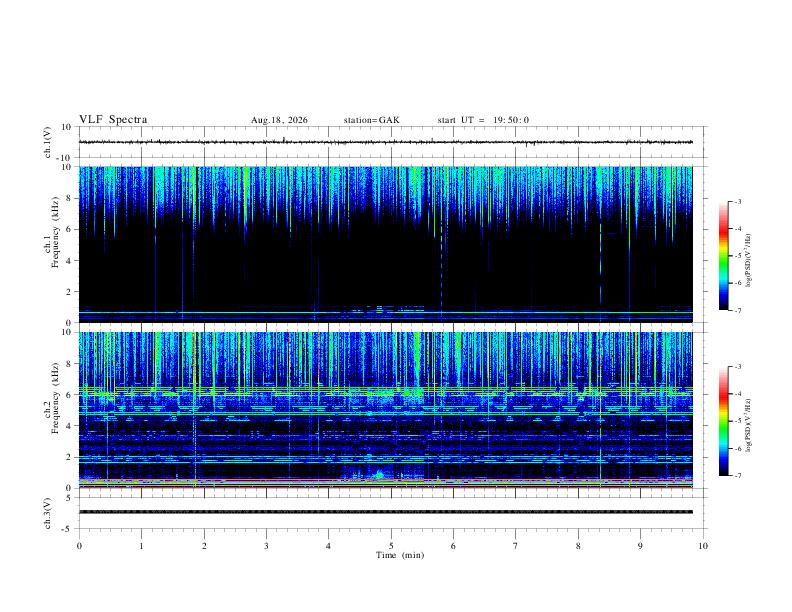Click the VLF Spectra title text
The height and width of the screenshot is (612, 792).
tap(113, 120)
